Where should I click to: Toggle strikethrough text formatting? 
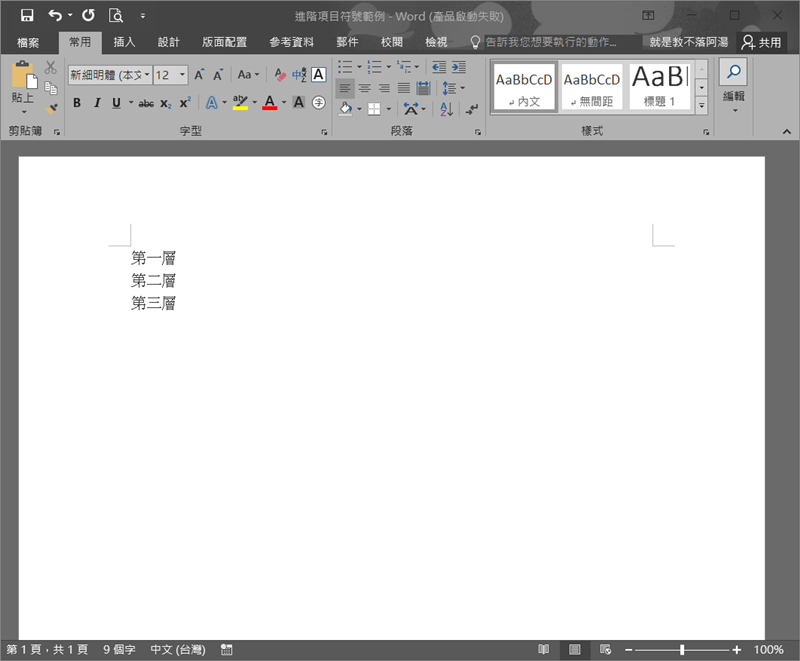[146, 103]
